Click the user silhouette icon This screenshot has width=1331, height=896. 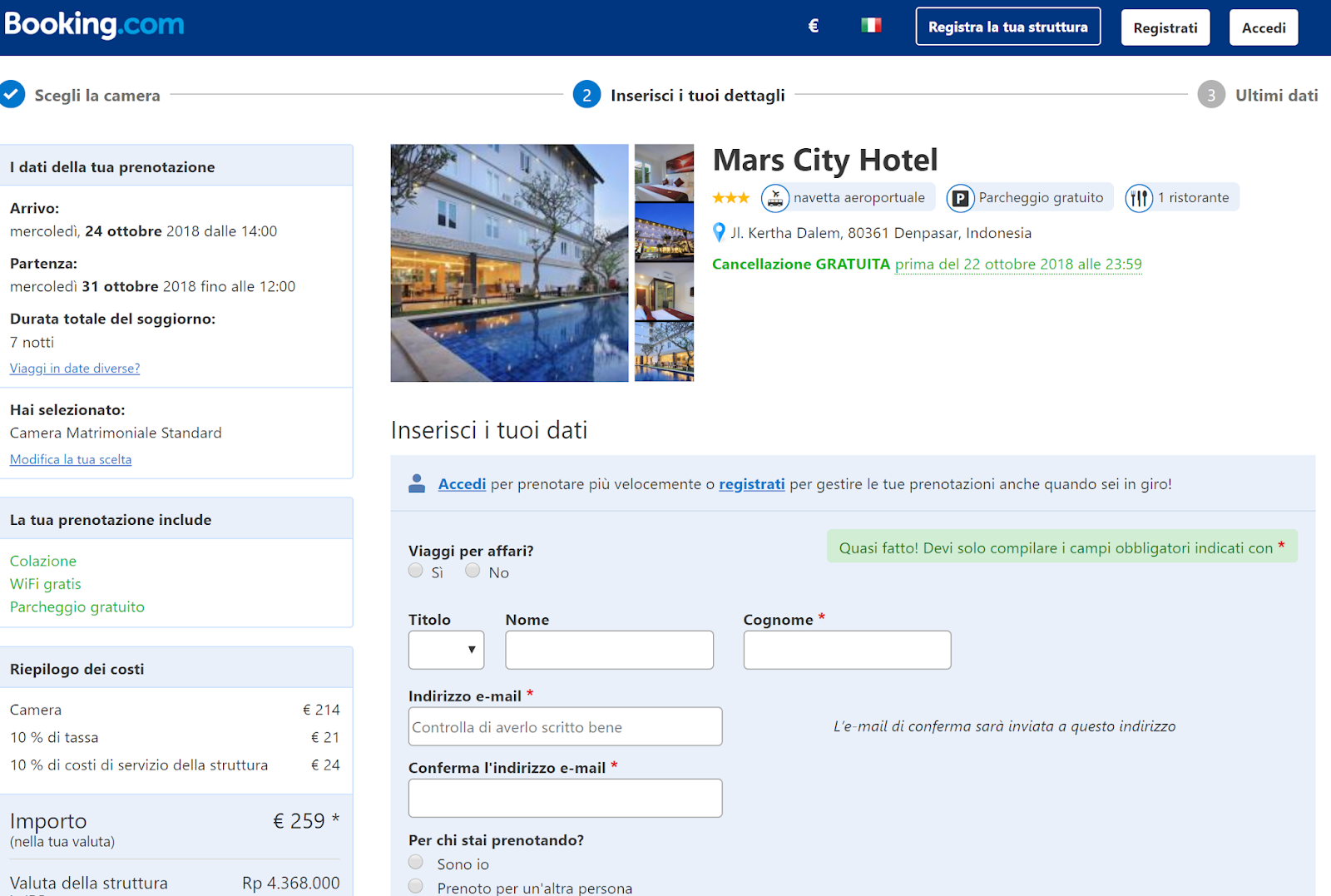point(417,483)
